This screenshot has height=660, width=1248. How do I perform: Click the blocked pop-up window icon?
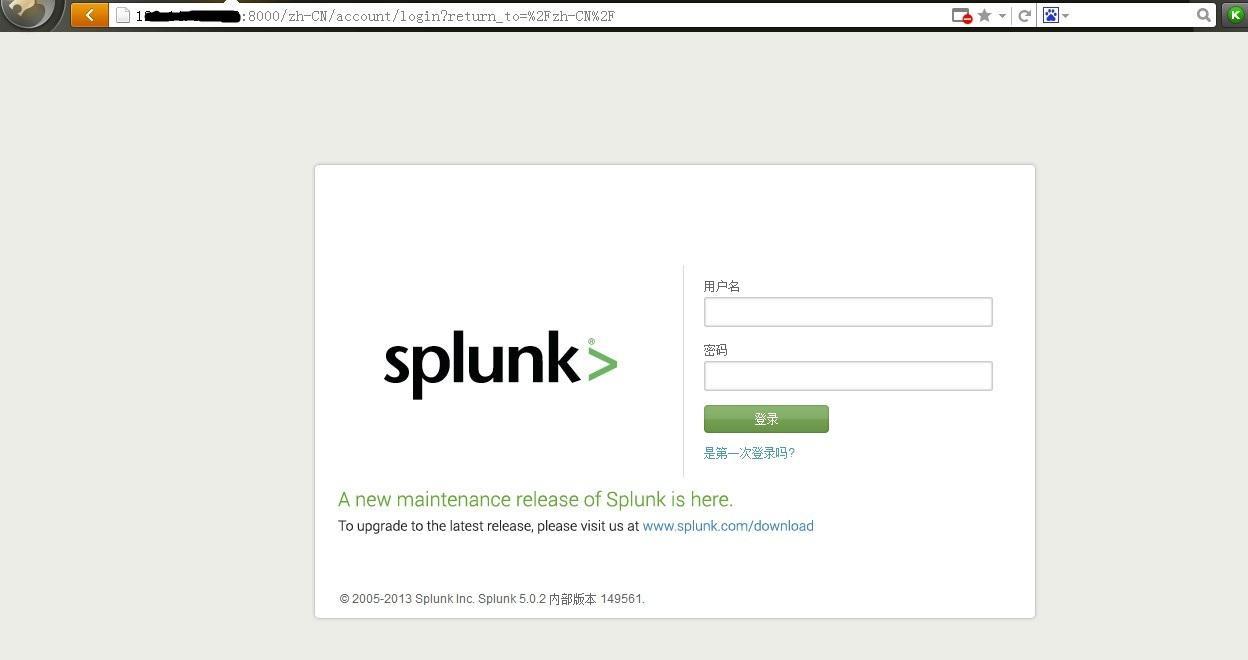coord(961,15)
